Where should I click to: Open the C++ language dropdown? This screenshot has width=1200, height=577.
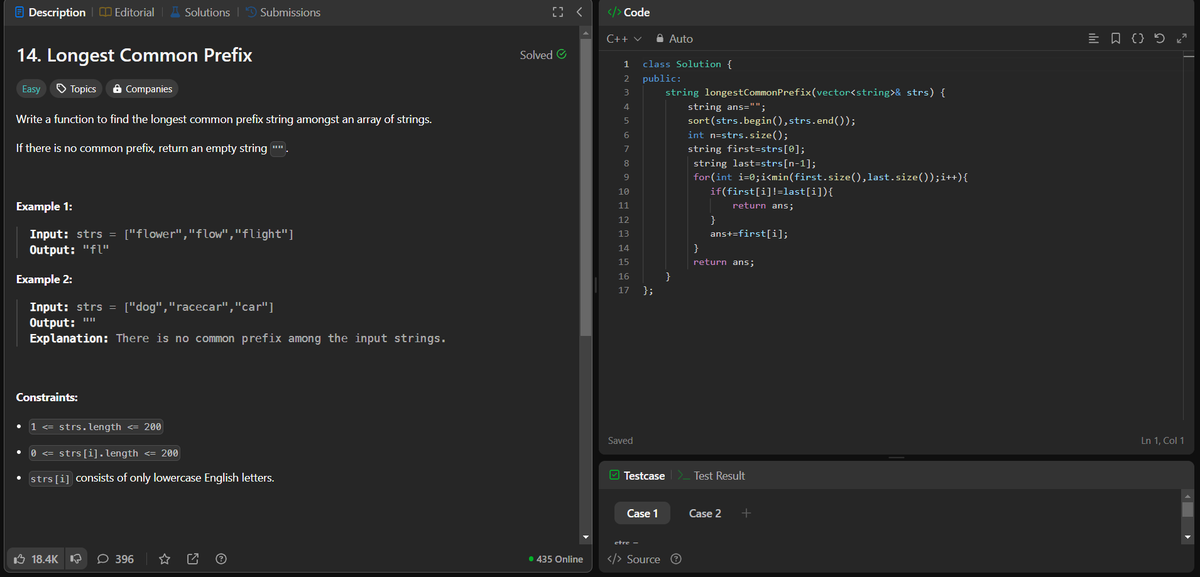tap(623, 38)
